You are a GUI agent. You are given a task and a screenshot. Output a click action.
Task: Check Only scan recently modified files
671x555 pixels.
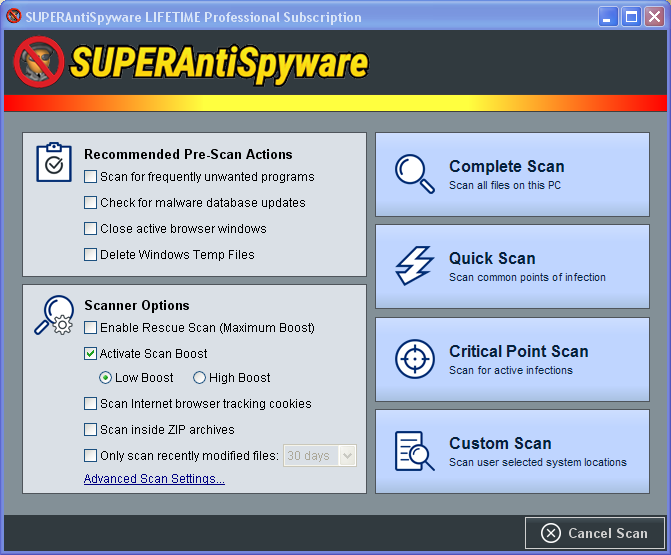pos(90,455)
